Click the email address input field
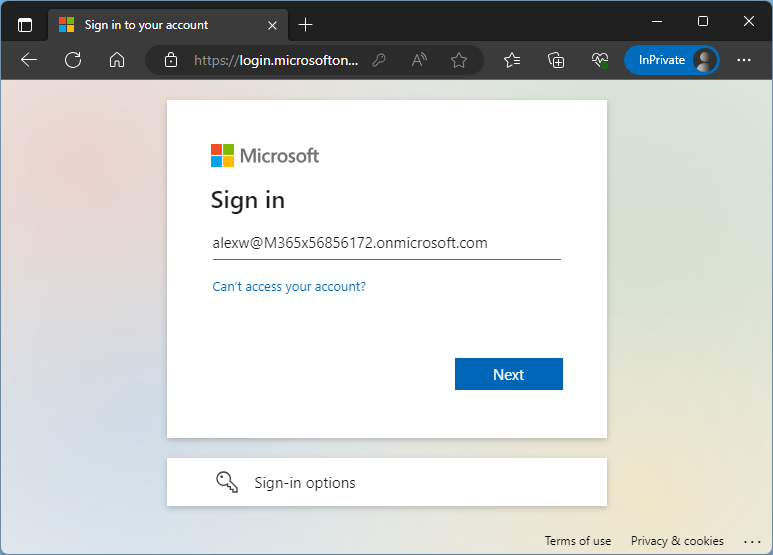 (x=386, y=243)
